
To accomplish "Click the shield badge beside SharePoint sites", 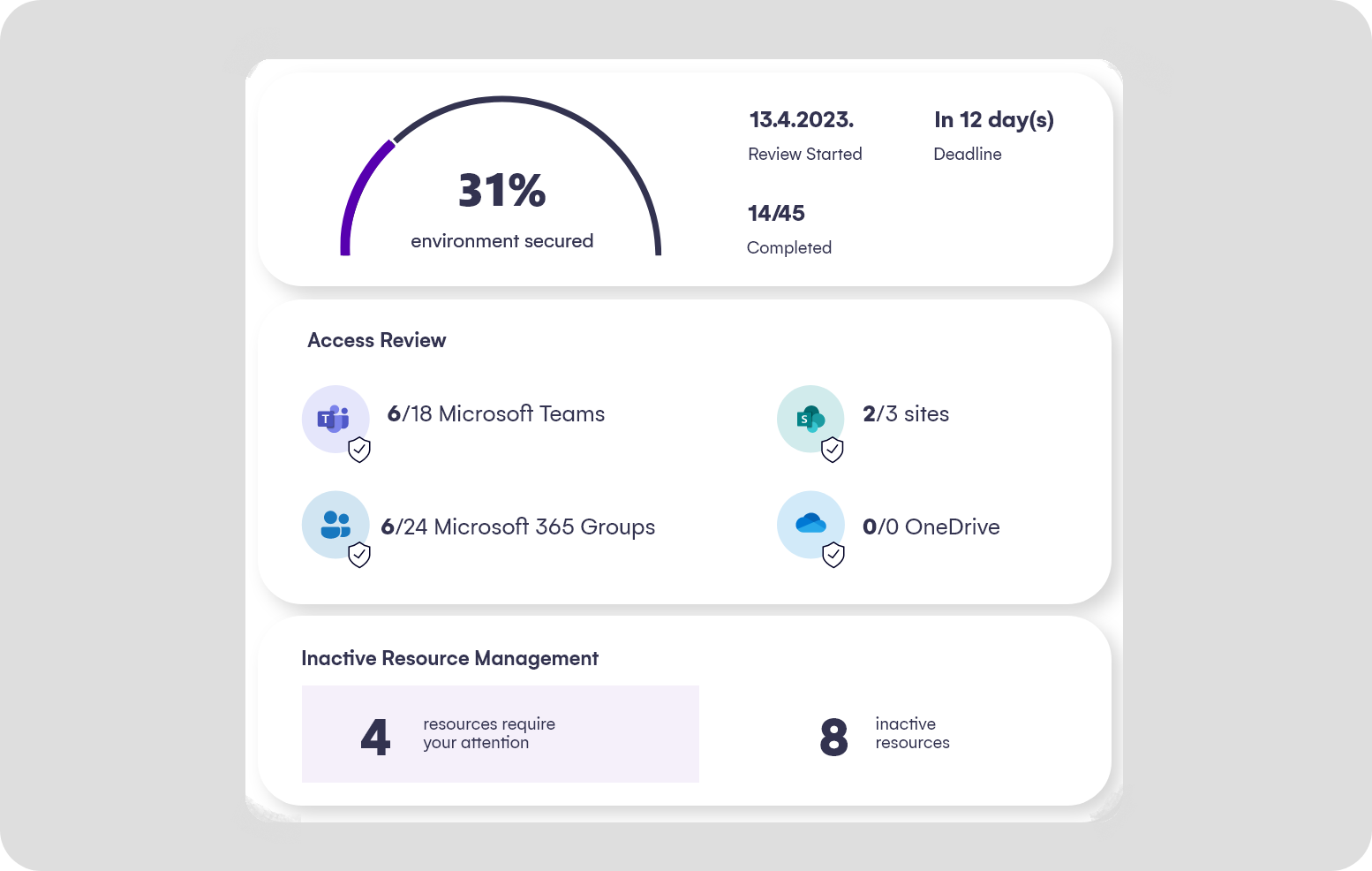I will (x=833, y=450).
